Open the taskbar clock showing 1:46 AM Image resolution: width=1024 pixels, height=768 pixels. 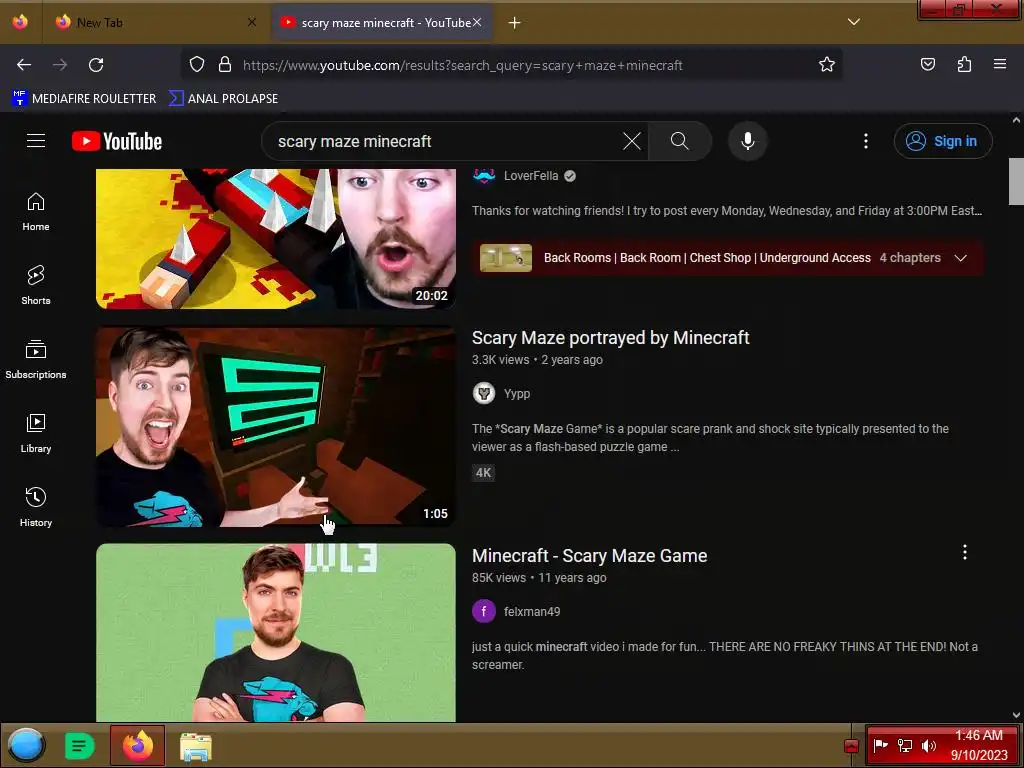click(x=979, y=745)
